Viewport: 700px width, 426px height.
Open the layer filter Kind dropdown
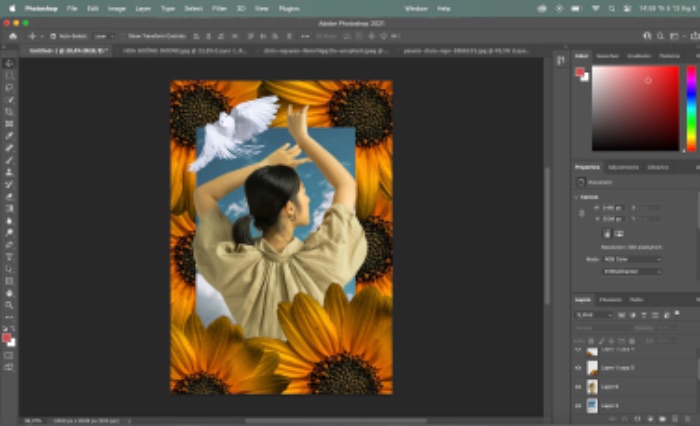tap(594, 315)
